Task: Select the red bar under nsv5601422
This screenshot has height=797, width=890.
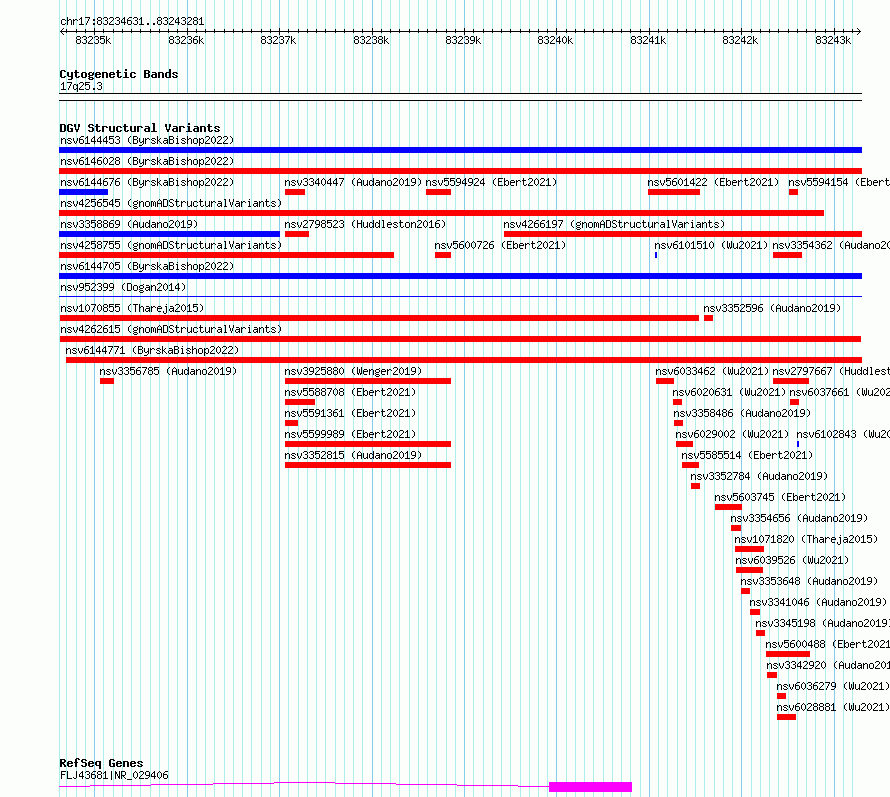Action: click(674, 192)
